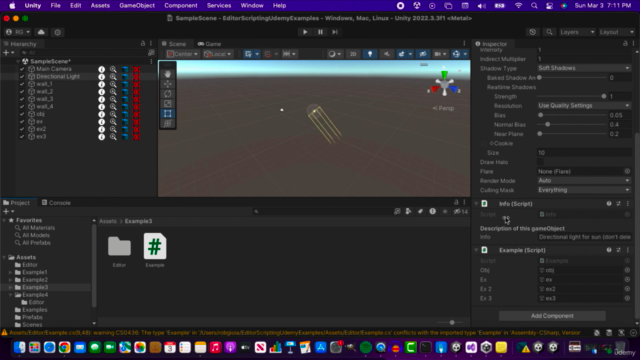Toggle hidden packages count icon showing 14

click(461, 211)
